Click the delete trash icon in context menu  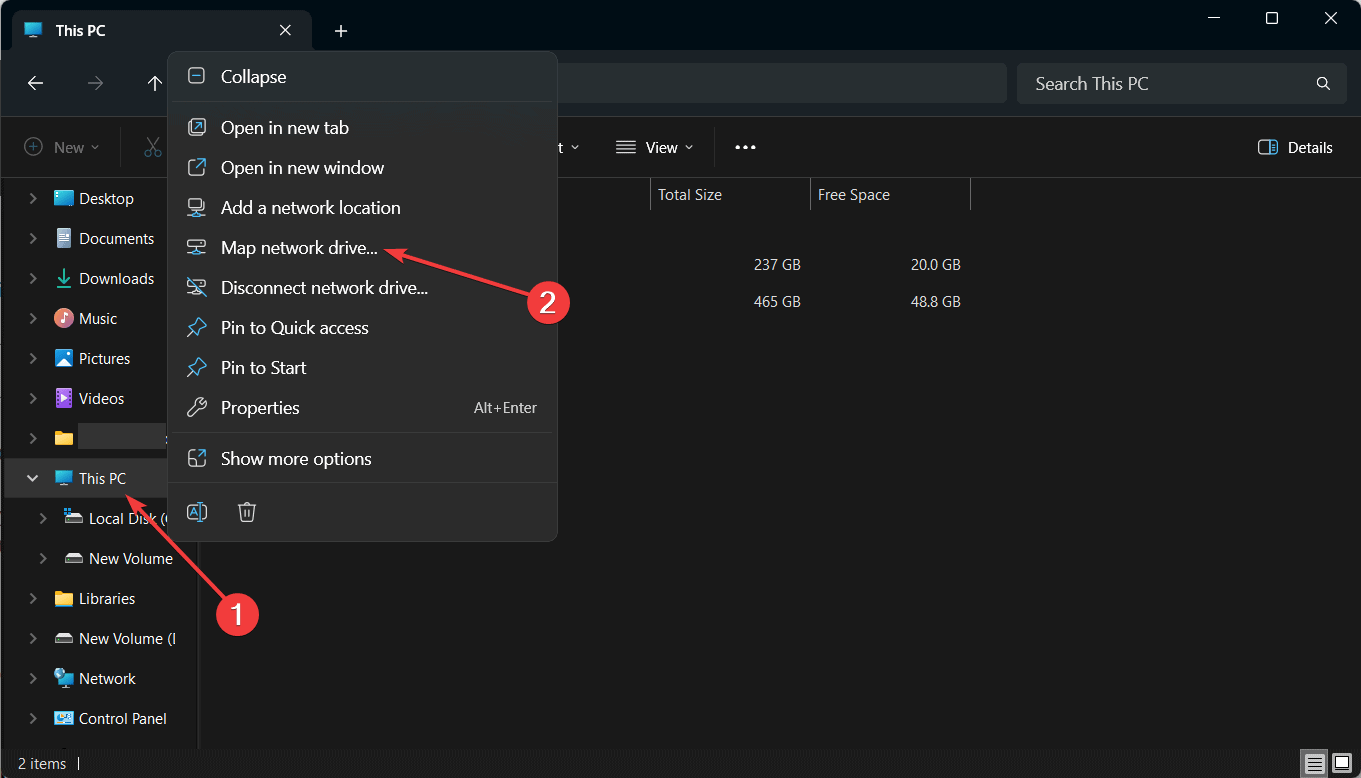pyautogui.click(x=247, y=512)
